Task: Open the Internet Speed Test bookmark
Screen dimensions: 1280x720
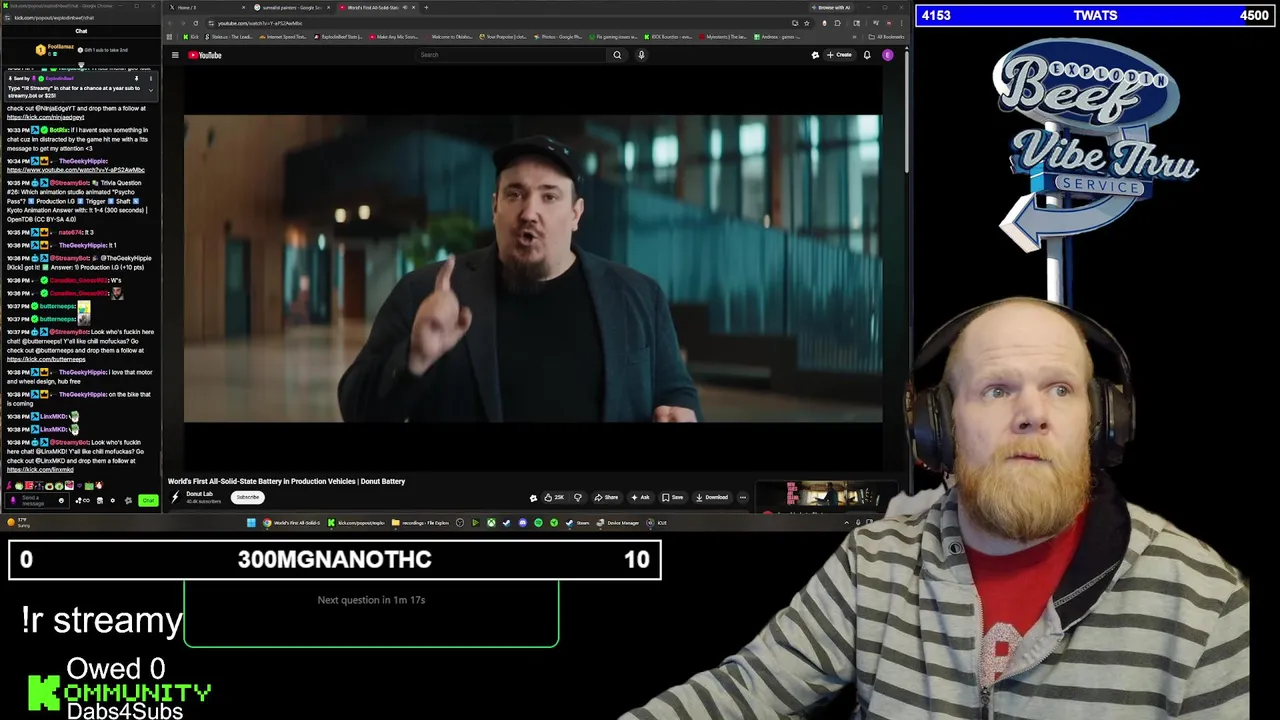Action: pos(283,37)
